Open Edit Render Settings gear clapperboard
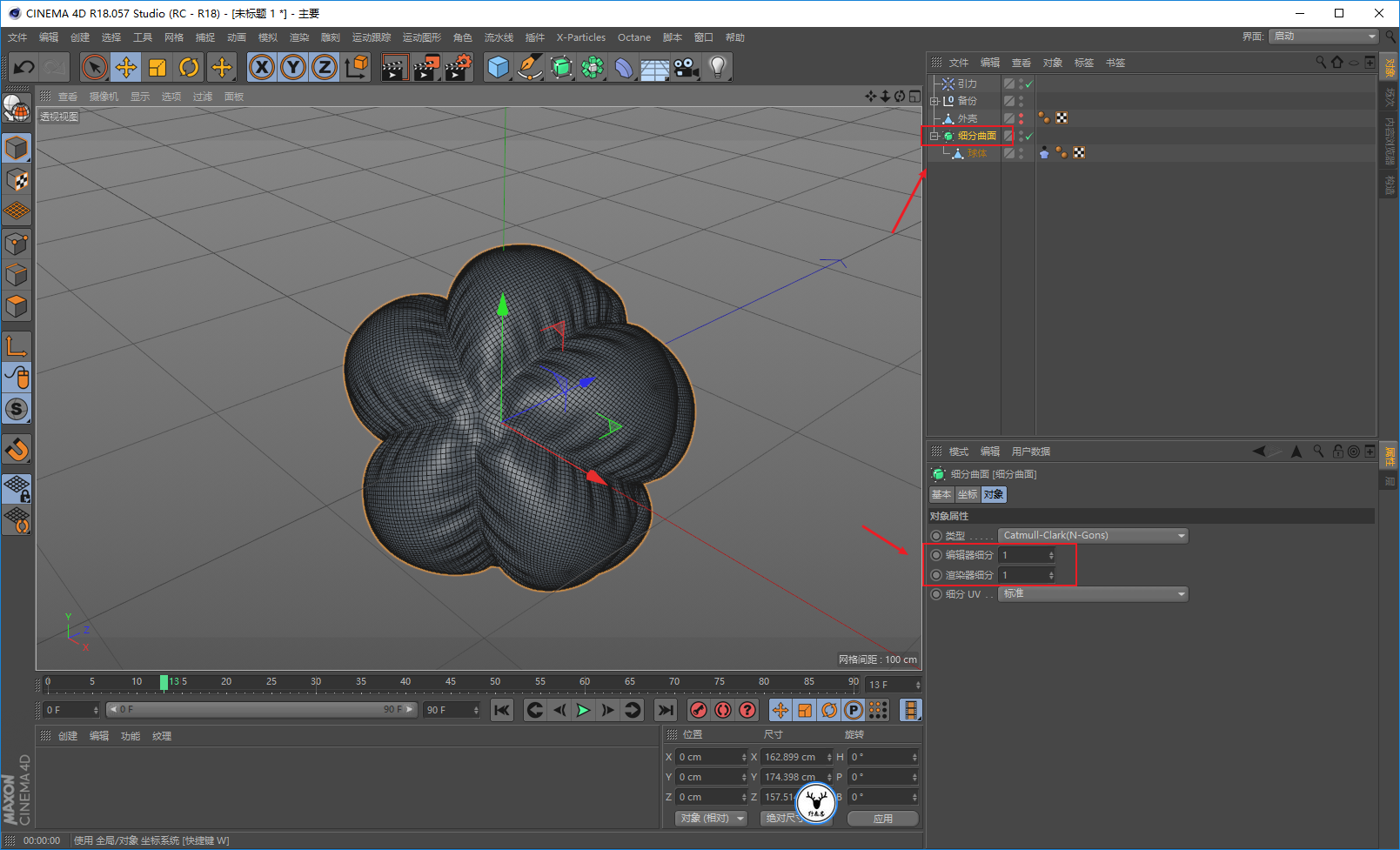Viewport: 1400px width, 850px height. tap(459, 67)
